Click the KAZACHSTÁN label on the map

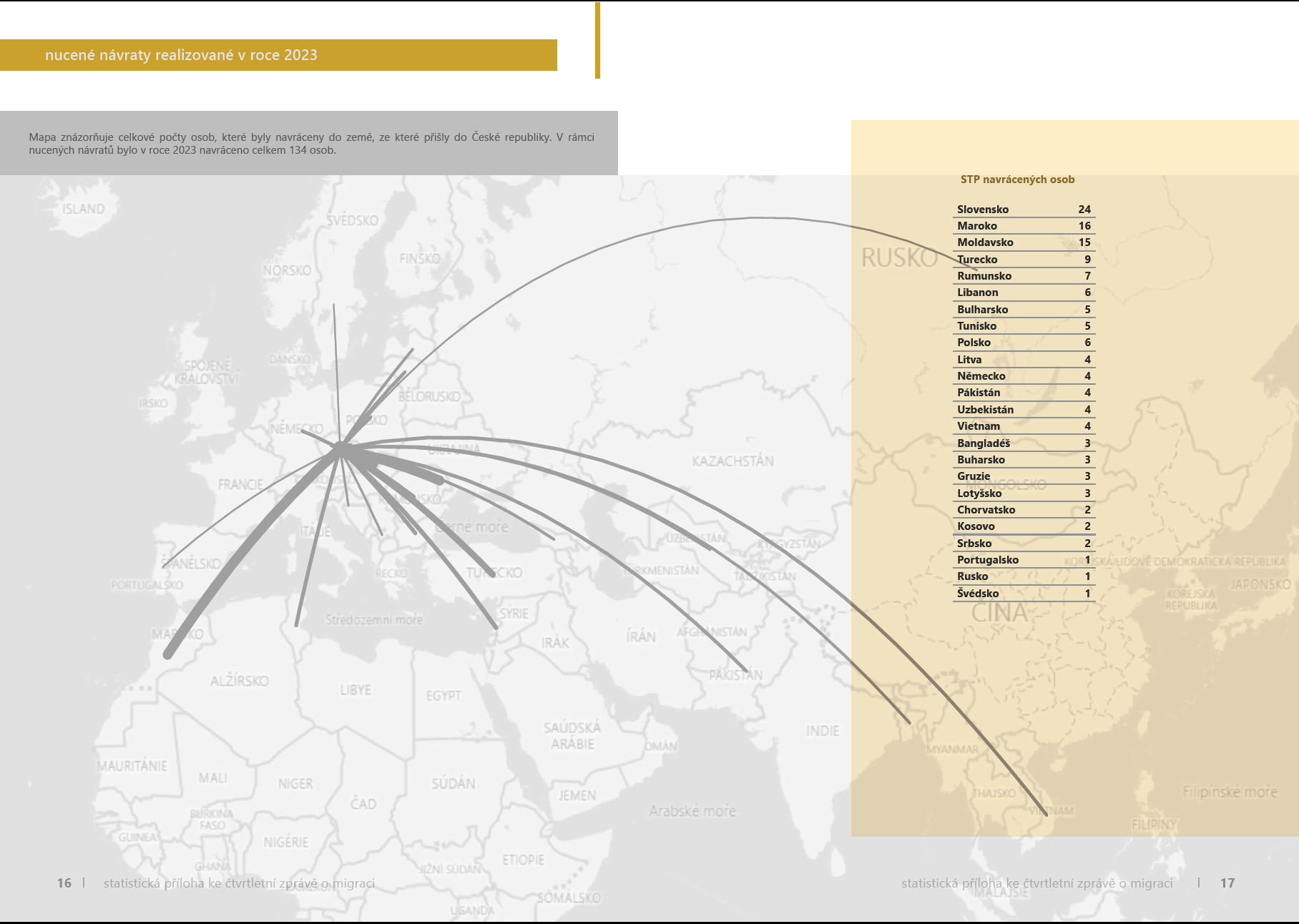732,461
